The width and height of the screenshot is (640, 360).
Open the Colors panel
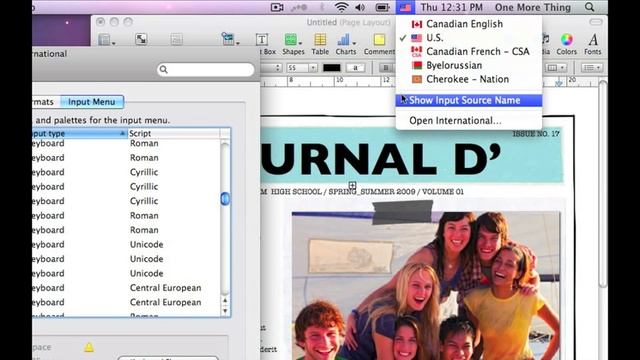pos(567,43)
